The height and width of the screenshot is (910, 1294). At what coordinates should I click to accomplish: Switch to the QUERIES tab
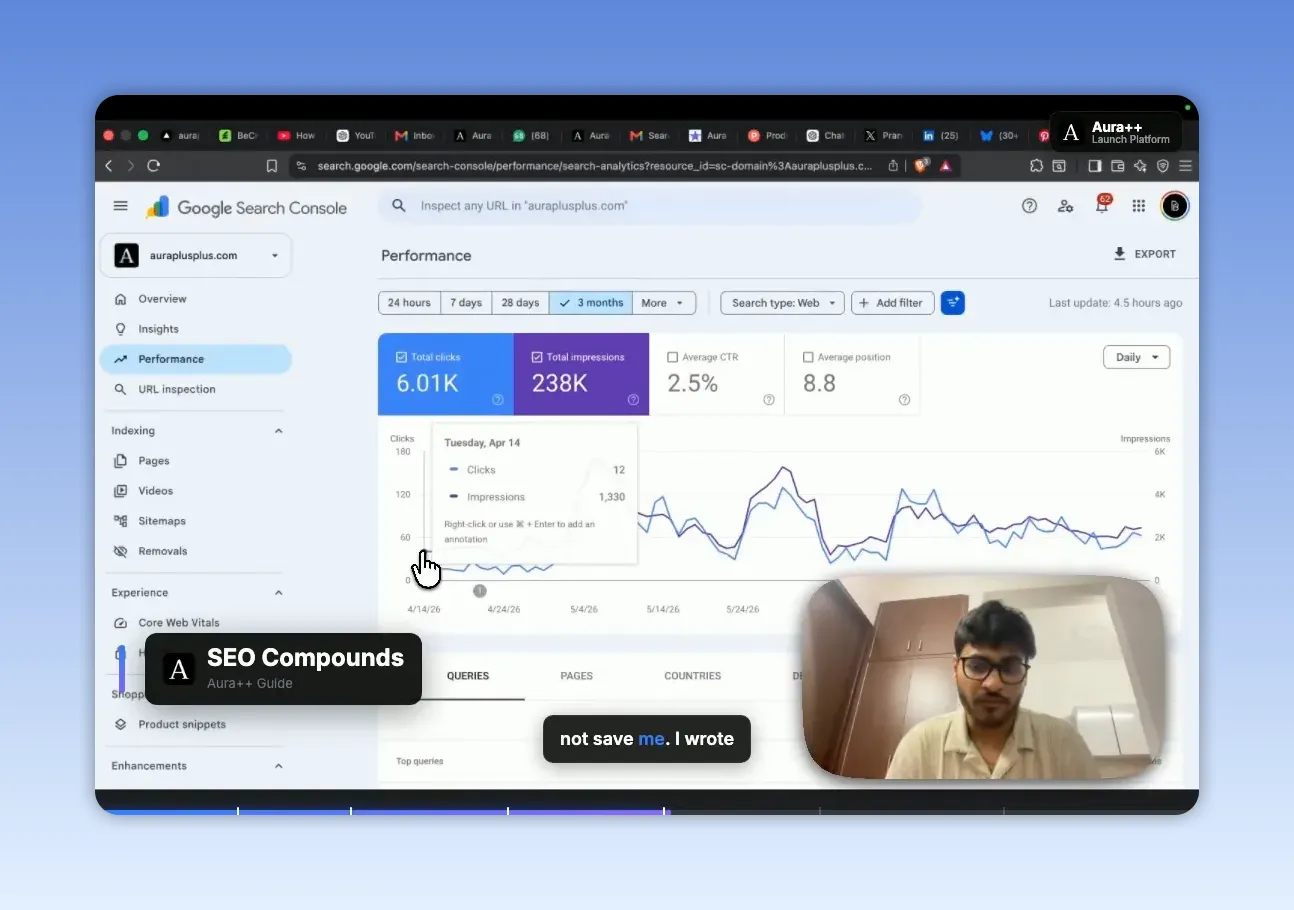point(468,676)
